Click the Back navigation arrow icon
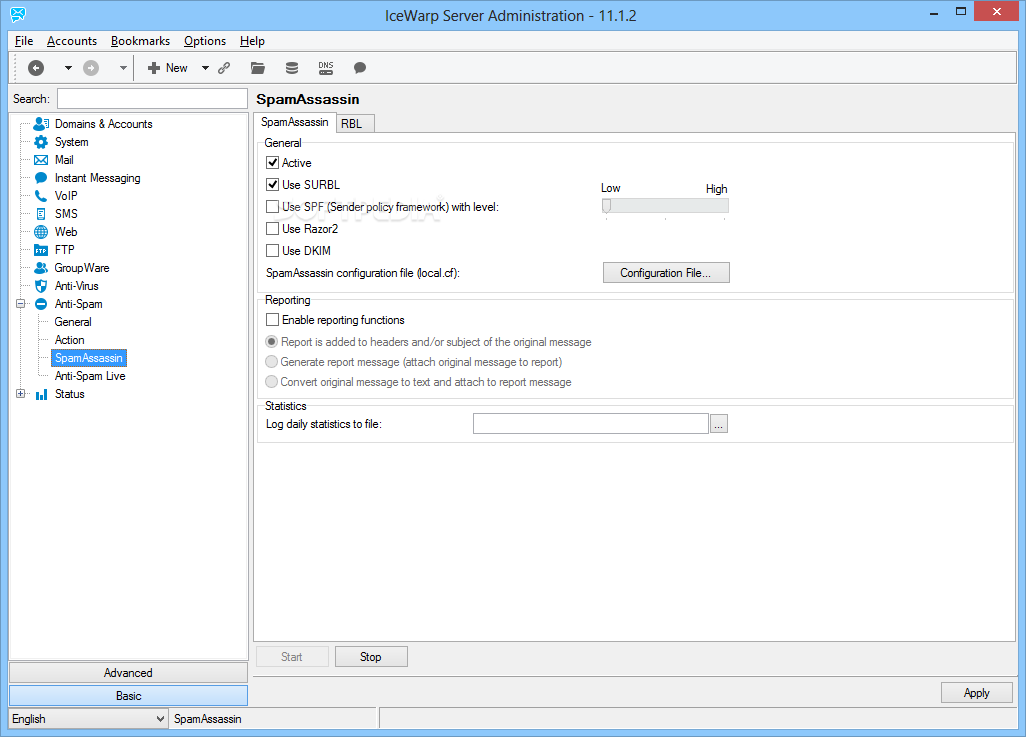Screen dimensions: 1026x737 [36, 68]
